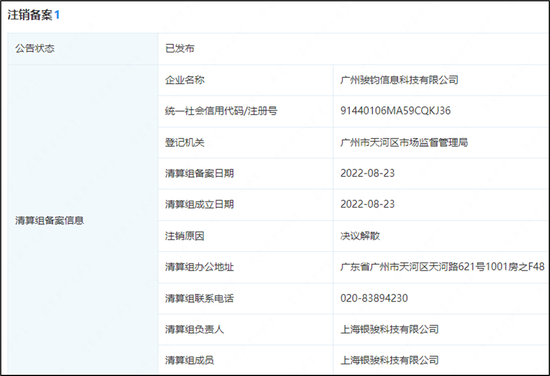This screenshot has width=550, height=376.
Task: Click 广州市天河区市场监督管理局 registration authority
Action: click(404, 142)
